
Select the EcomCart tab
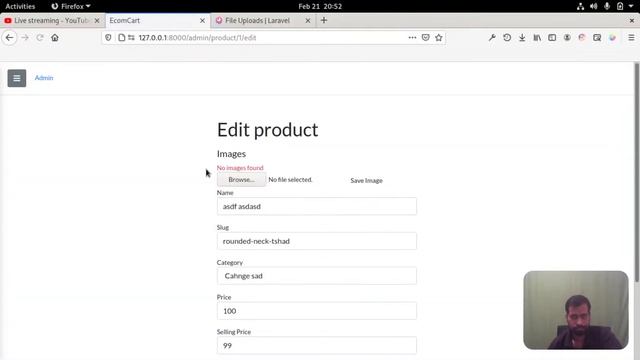point(157,20)
